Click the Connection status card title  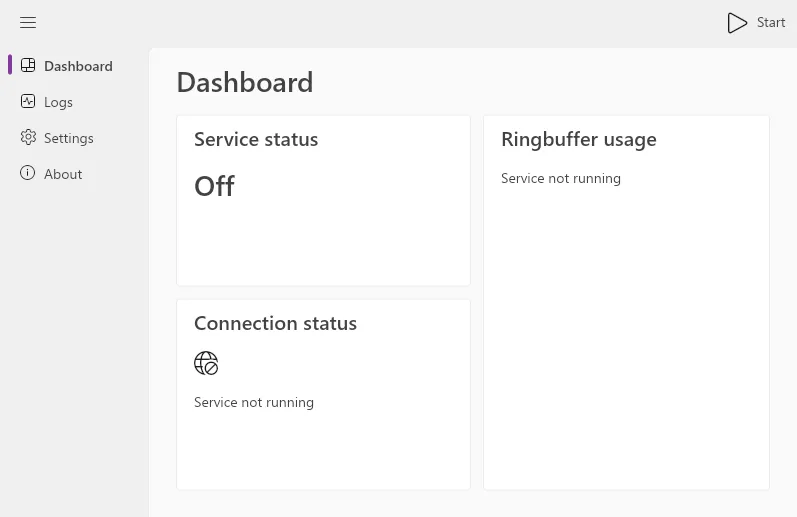tap(275, 323)
